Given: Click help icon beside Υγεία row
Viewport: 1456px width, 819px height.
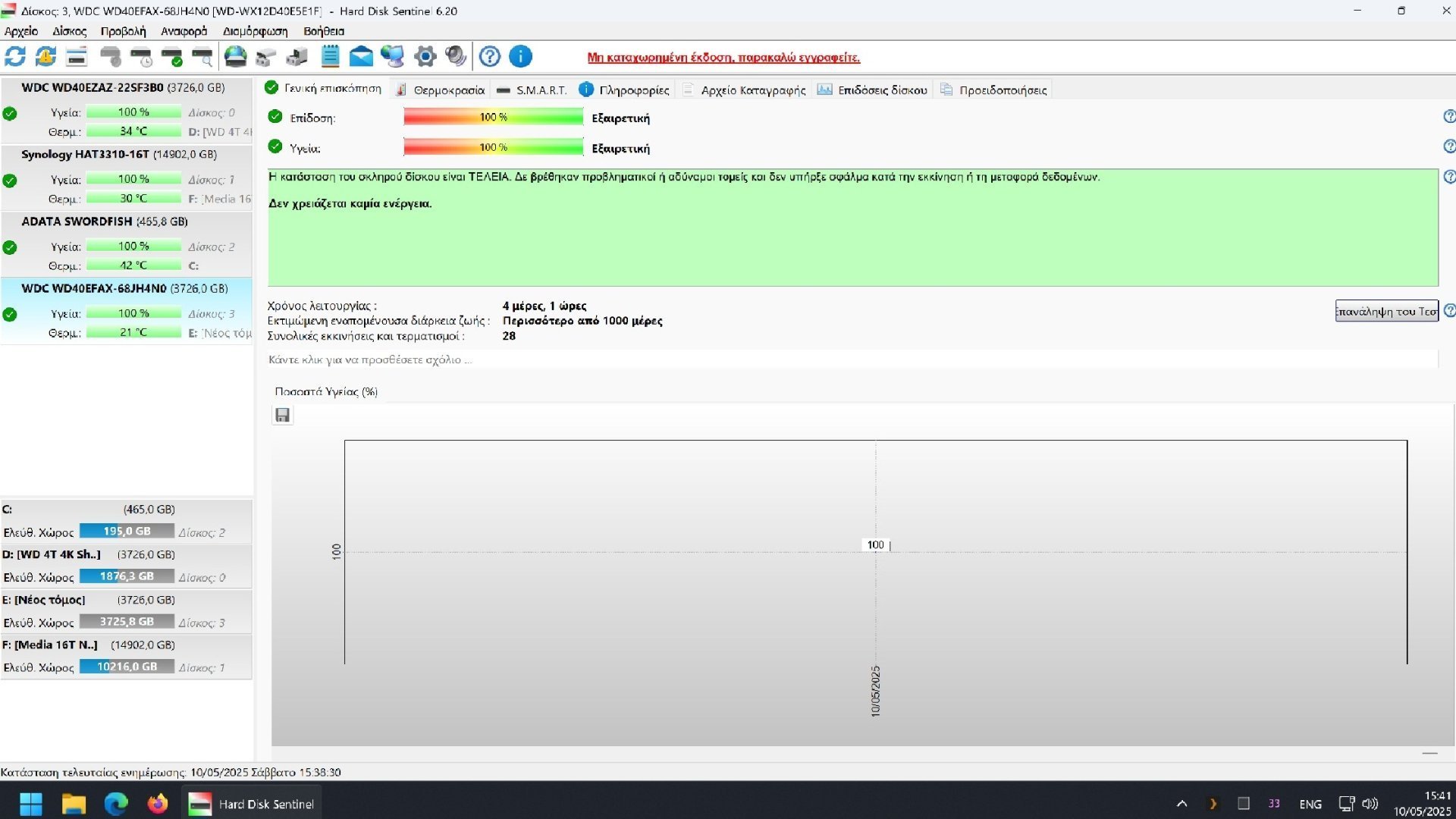Looking at the screenshot, I should [1449, 146].
